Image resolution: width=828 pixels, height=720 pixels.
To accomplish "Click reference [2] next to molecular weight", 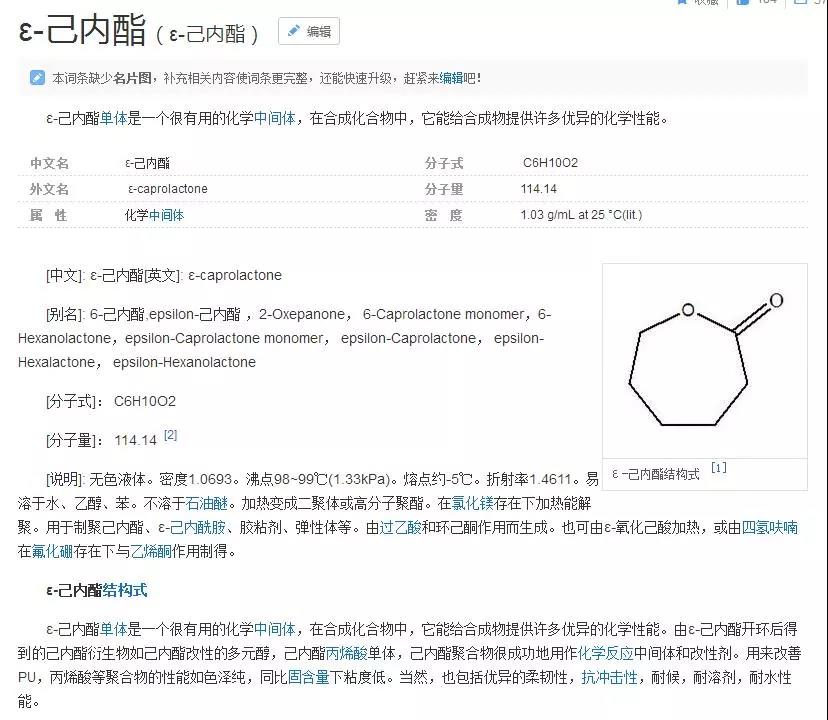I will tap(170, 435).
